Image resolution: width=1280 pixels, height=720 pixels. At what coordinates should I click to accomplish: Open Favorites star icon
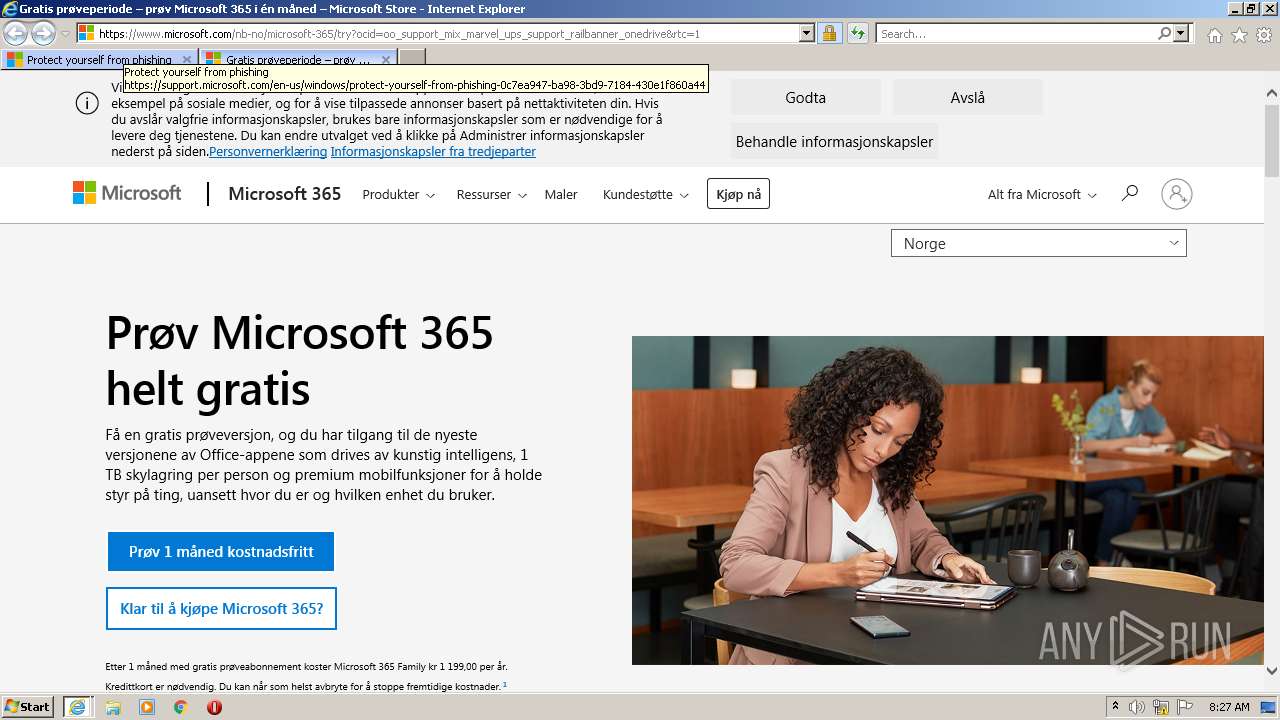click(1239, 35)
